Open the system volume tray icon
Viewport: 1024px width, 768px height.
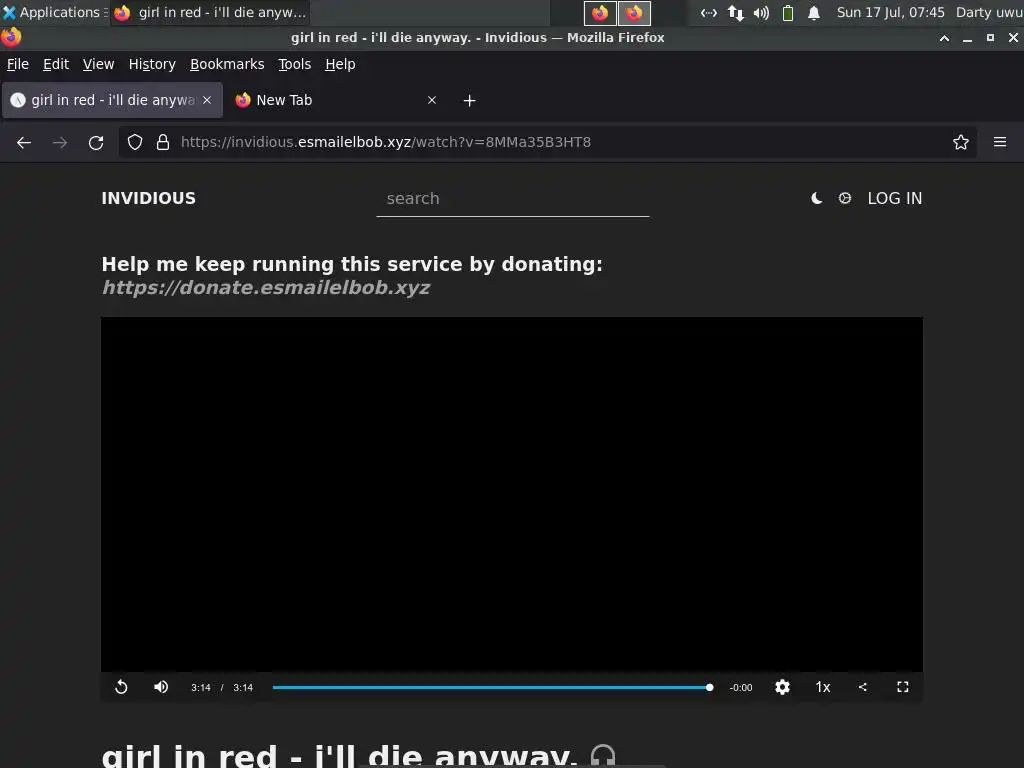pos(761,12)
